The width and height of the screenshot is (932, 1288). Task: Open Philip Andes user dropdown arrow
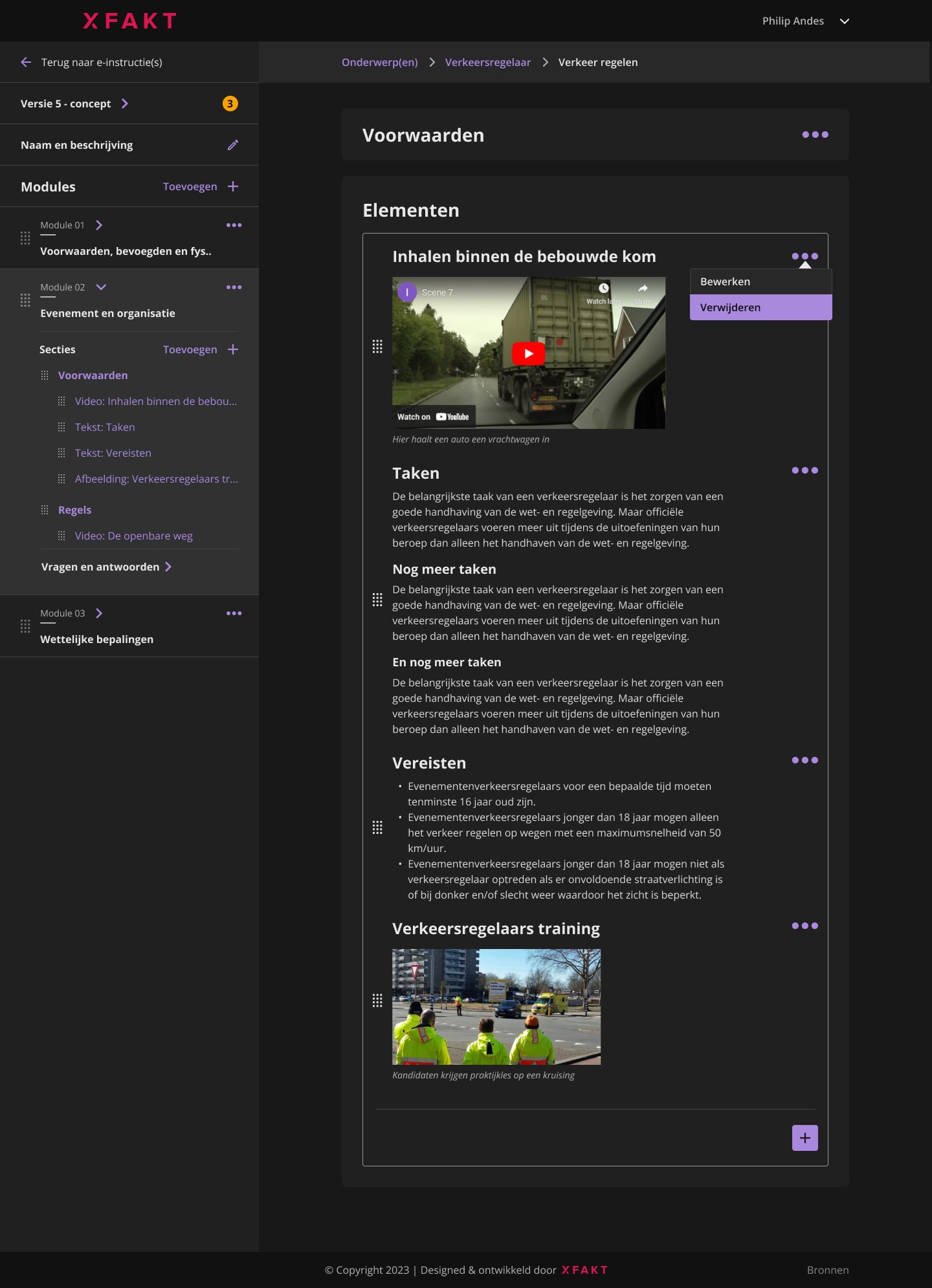click(x=844, y=21)
